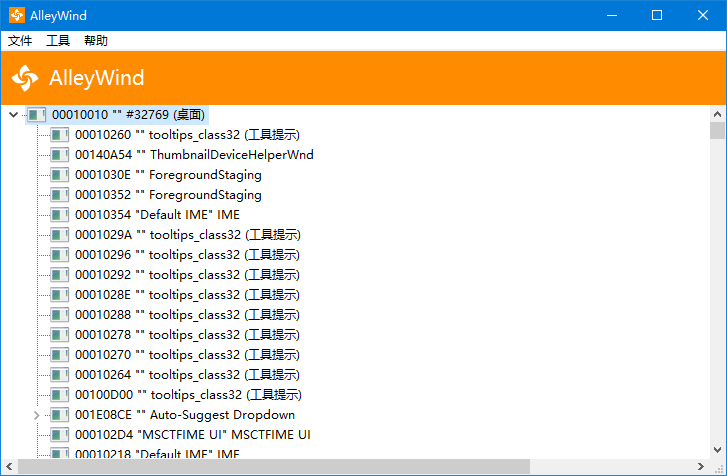Click window icon beside 00010354 Default IME
The height and width of the screenshot is (476, 727).
[60, 215]
